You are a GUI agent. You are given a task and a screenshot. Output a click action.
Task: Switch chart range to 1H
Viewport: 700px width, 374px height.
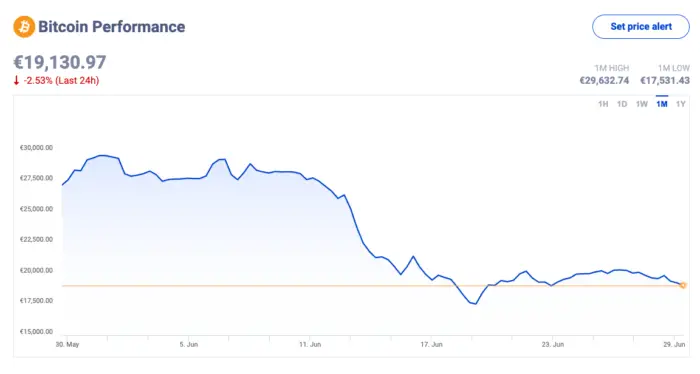pos(603,104)
